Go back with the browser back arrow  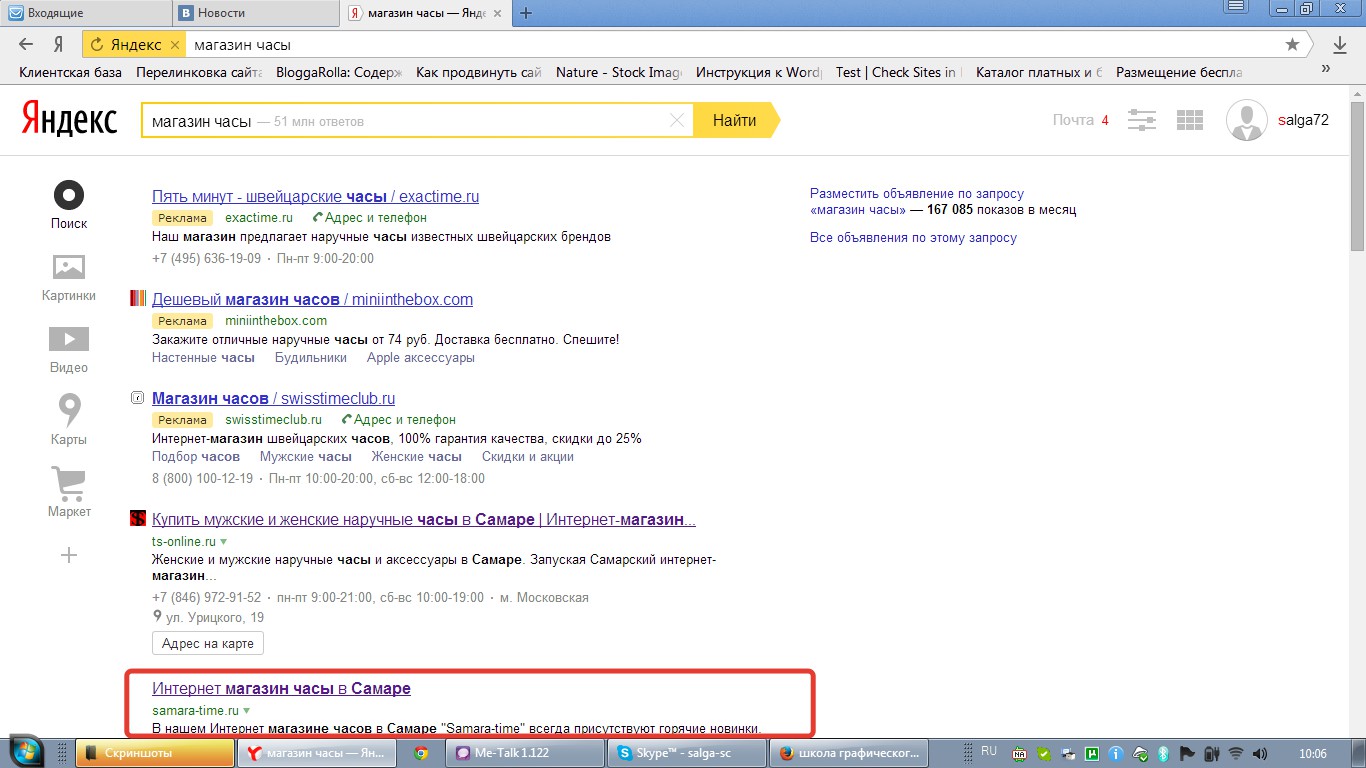point(27,45)
